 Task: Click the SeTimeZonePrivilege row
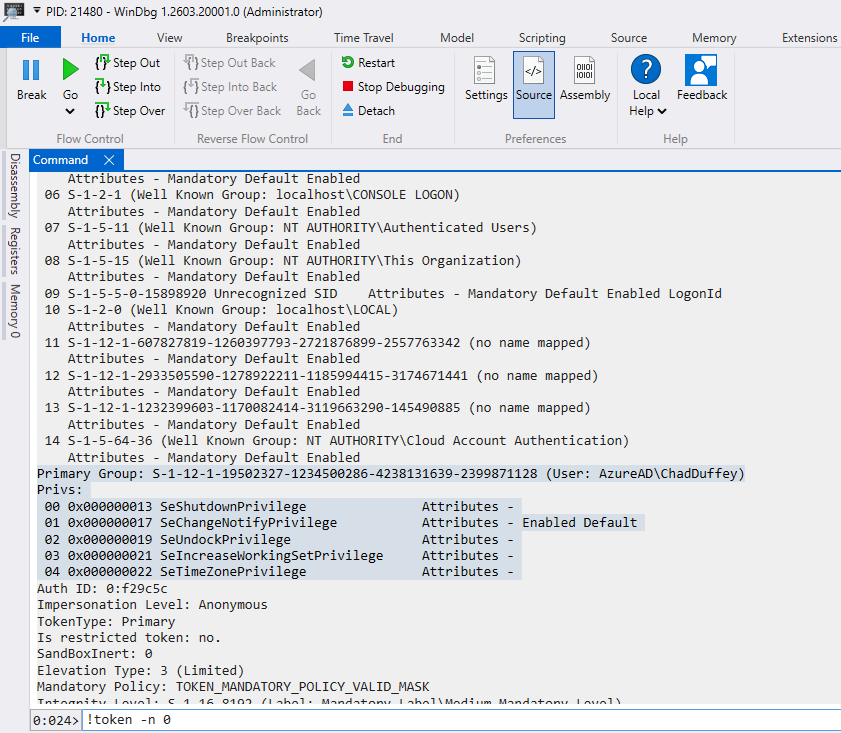[x=279, y=572]
